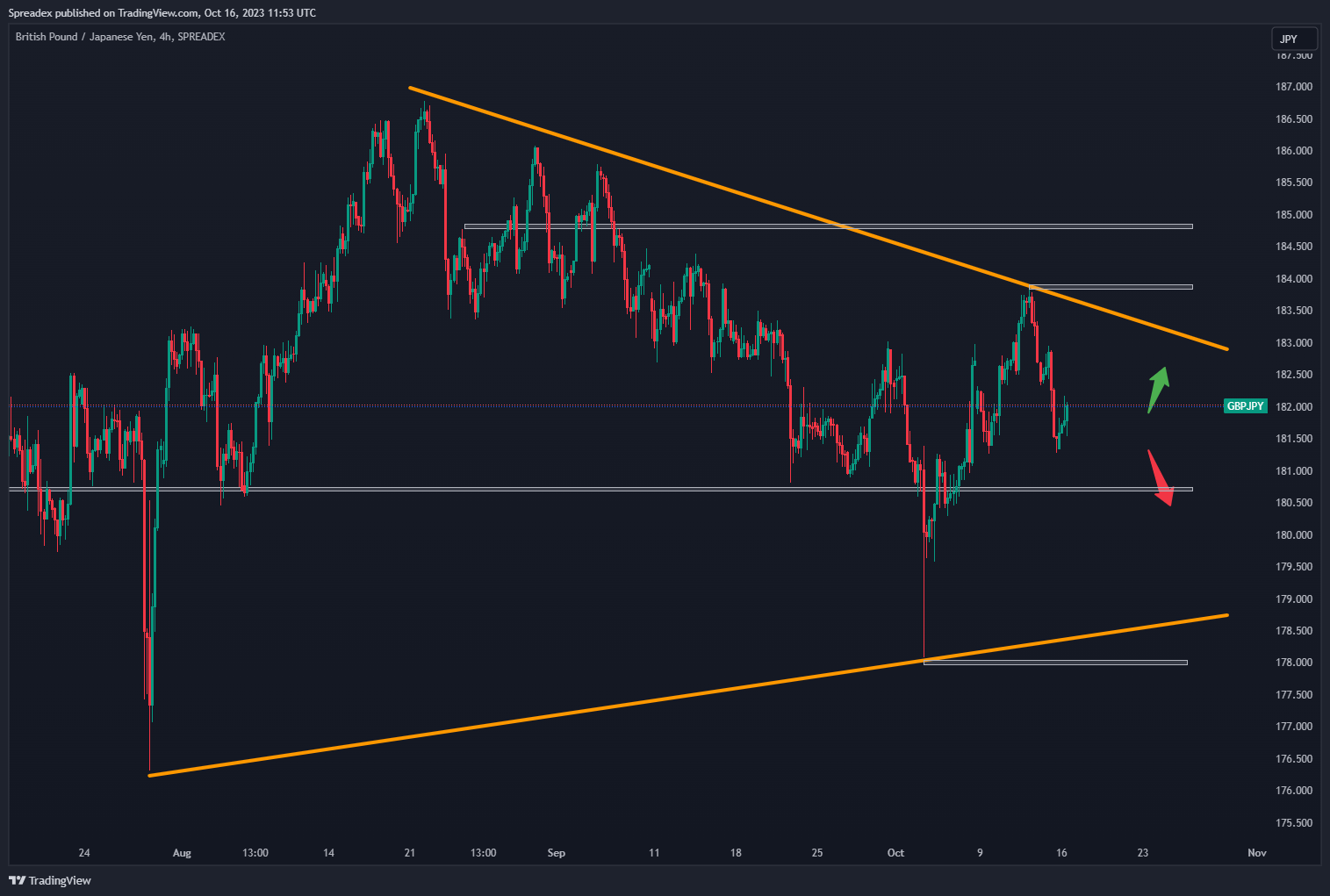Click the 23 date label on time axis

point(1143,853)
